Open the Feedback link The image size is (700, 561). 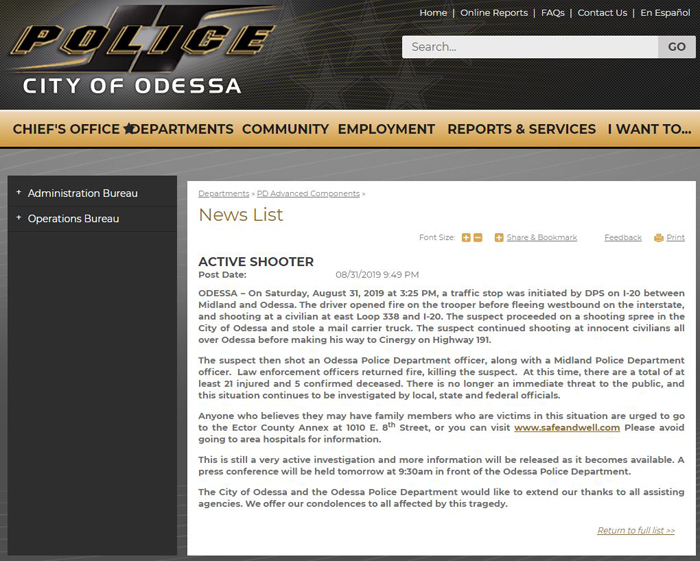623,238
